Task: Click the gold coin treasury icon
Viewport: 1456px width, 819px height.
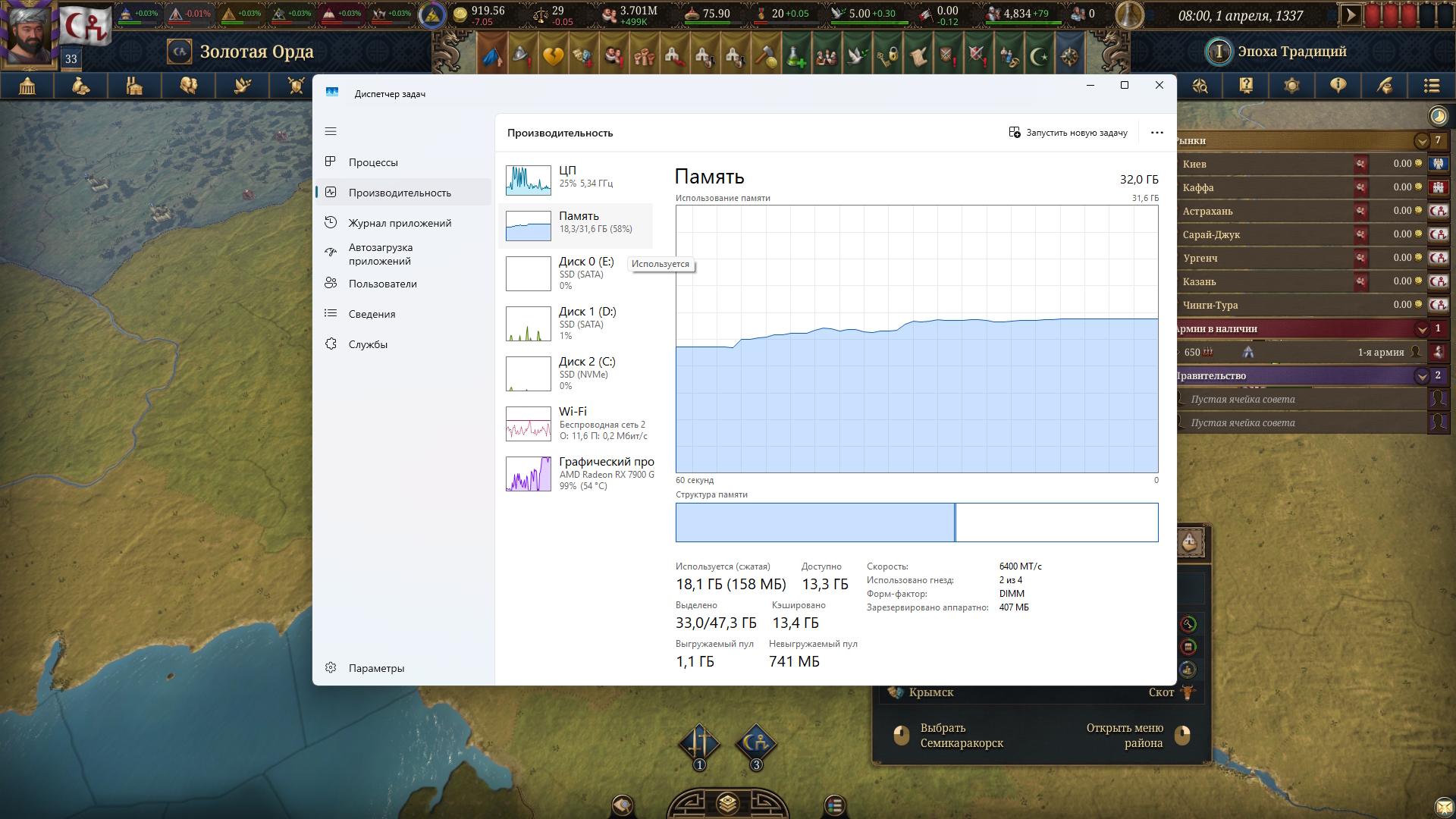Action: tap(460, 14)
